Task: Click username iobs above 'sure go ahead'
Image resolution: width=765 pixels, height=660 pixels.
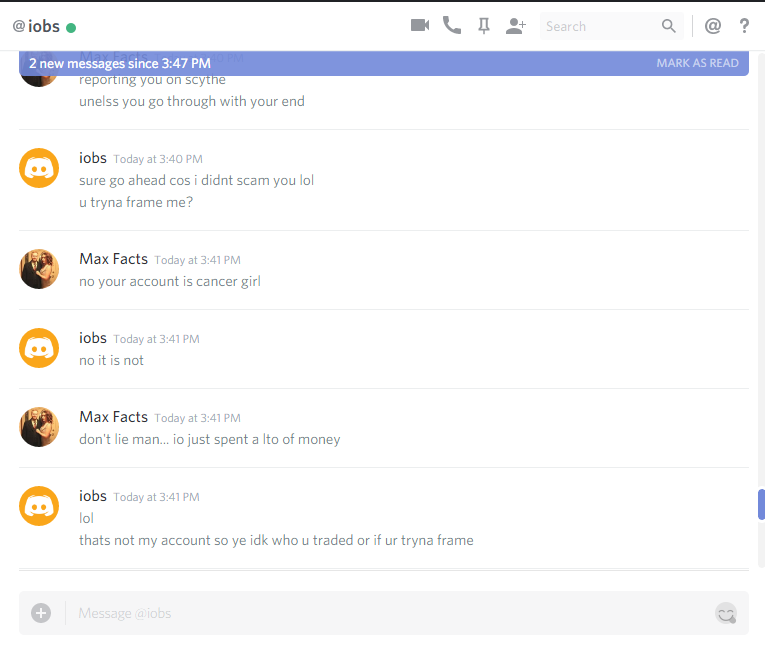Action: tap(93, 158)
